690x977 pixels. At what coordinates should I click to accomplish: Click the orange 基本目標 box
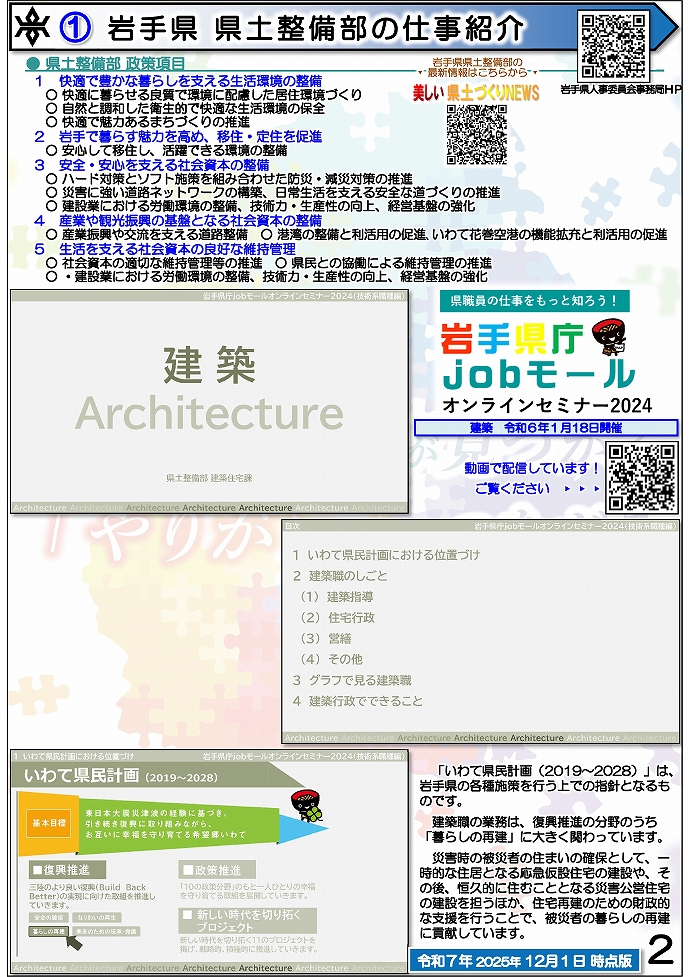[49, 823]
